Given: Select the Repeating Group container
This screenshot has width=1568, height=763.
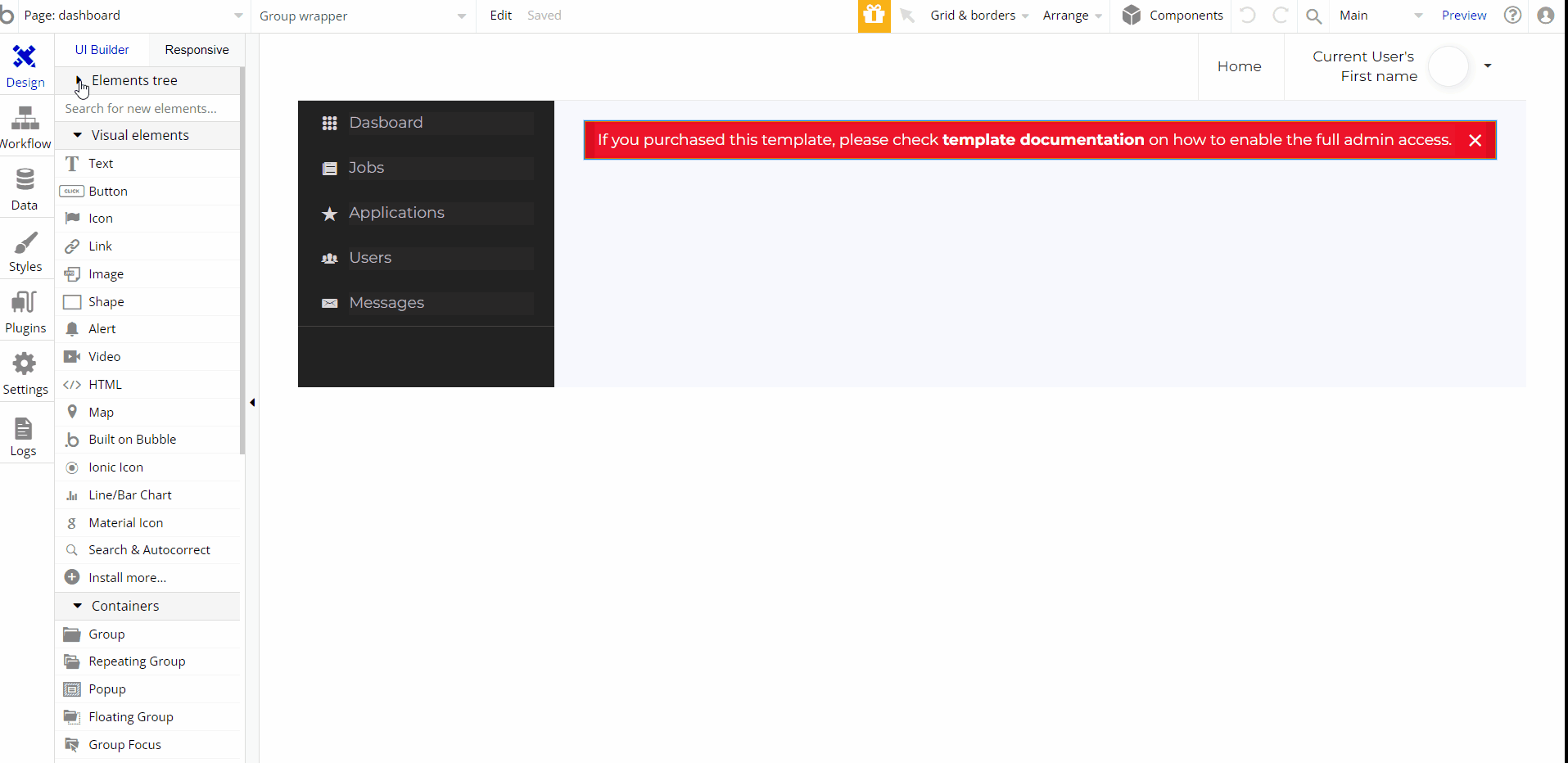Looking at the screenshot, I should point(147,661).
